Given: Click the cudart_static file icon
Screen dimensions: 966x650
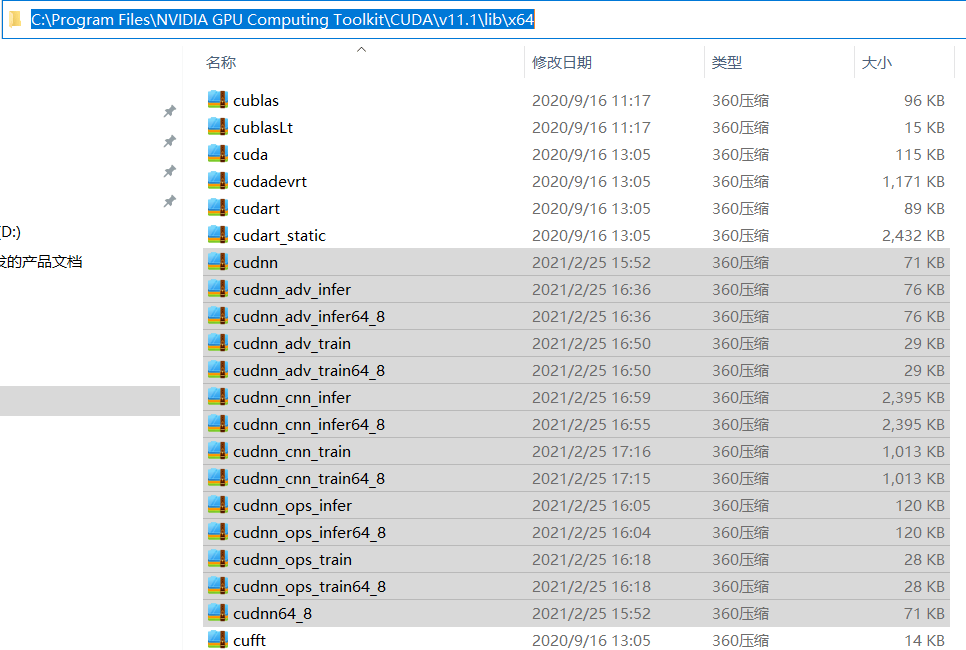Looking at the screenshot, I should click(218, 235).
